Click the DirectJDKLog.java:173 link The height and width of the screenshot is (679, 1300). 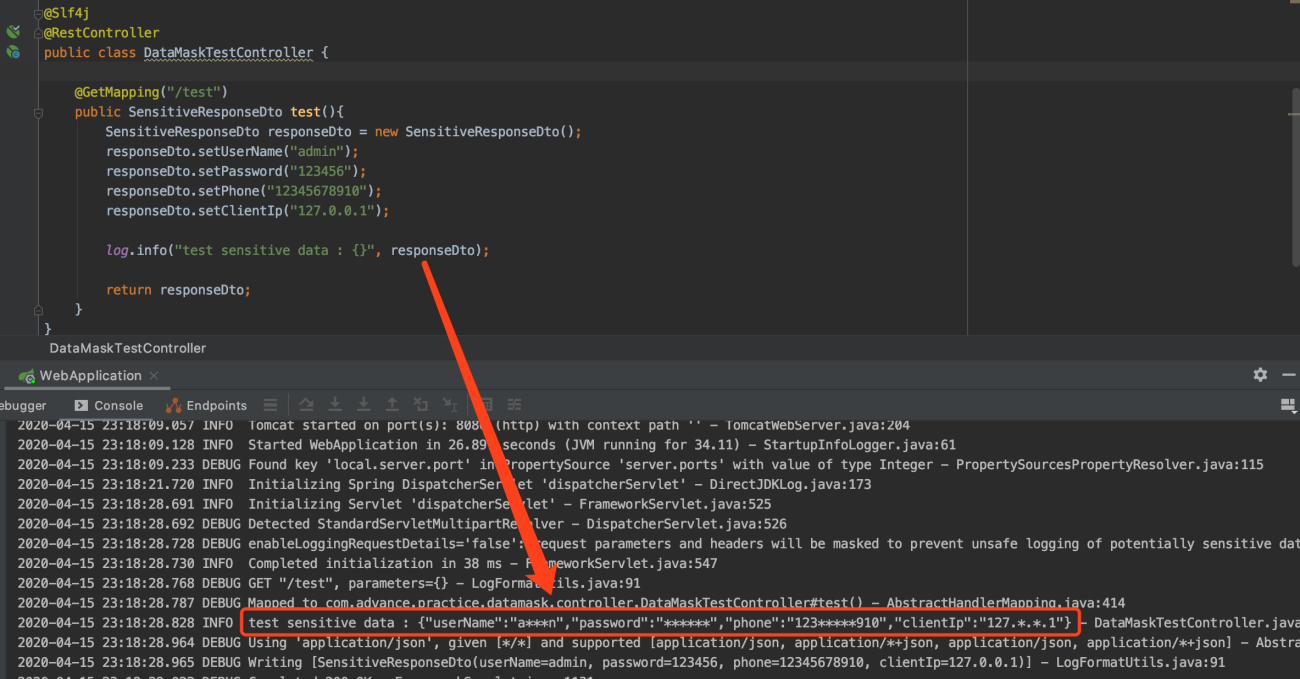point(791,484)
